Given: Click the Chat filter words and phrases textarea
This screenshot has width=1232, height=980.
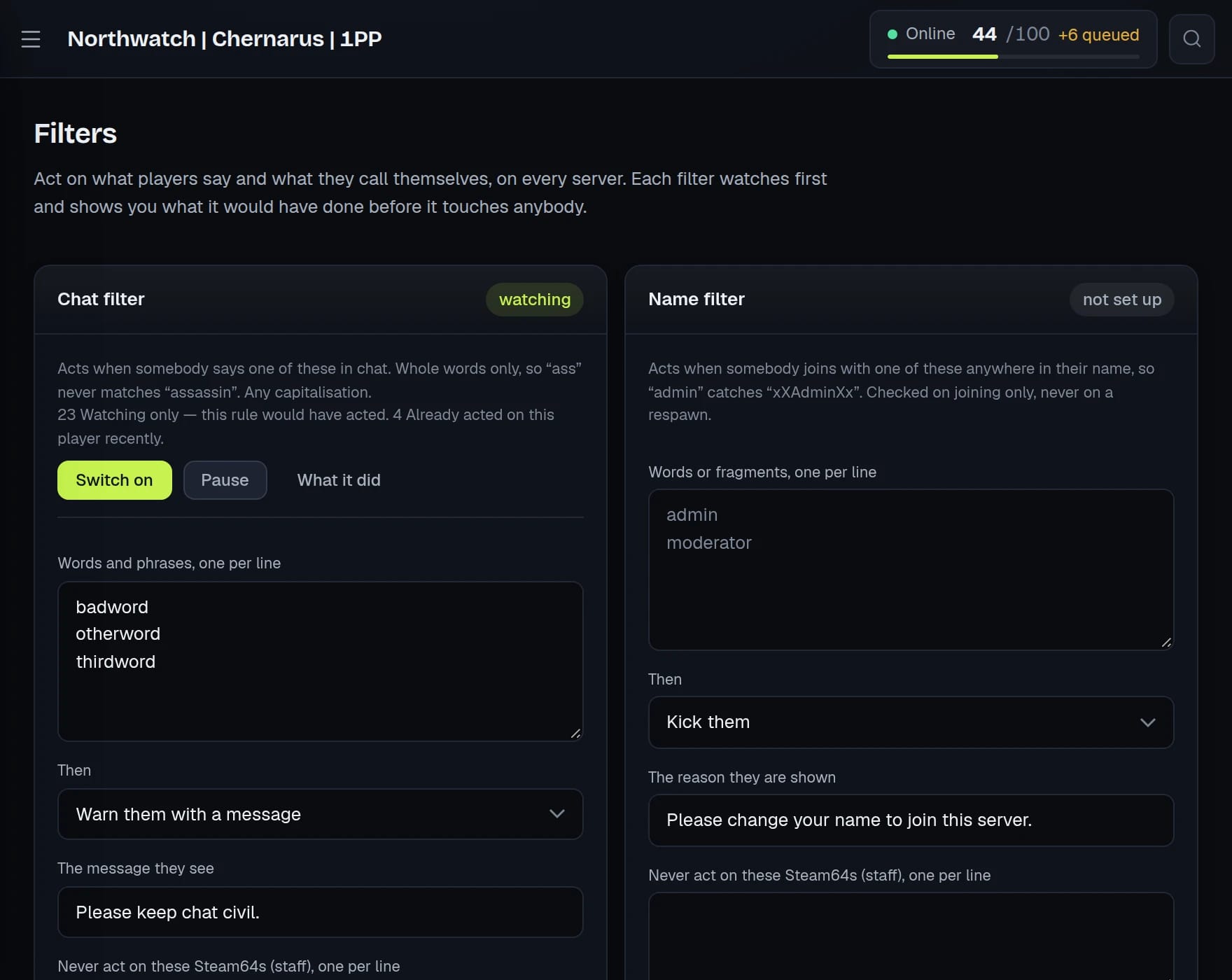Looking at the screenshot, I should click(321, 661).
